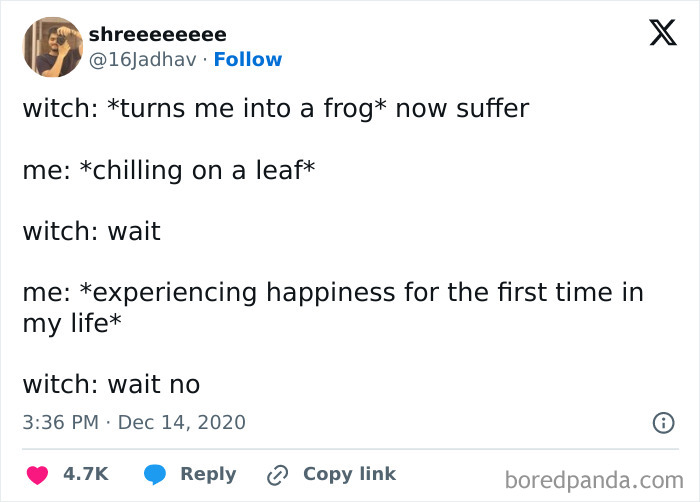
Task: Open the profile picture of shreeeeeeee
Action: pyautogui.click(x=52, y=46)
